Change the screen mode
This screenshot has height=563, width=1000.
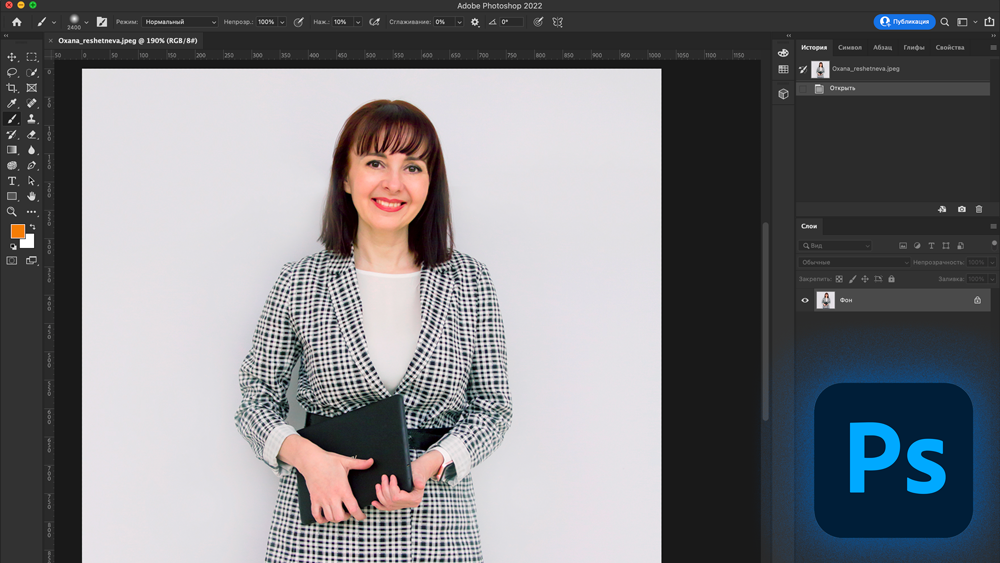31,260
